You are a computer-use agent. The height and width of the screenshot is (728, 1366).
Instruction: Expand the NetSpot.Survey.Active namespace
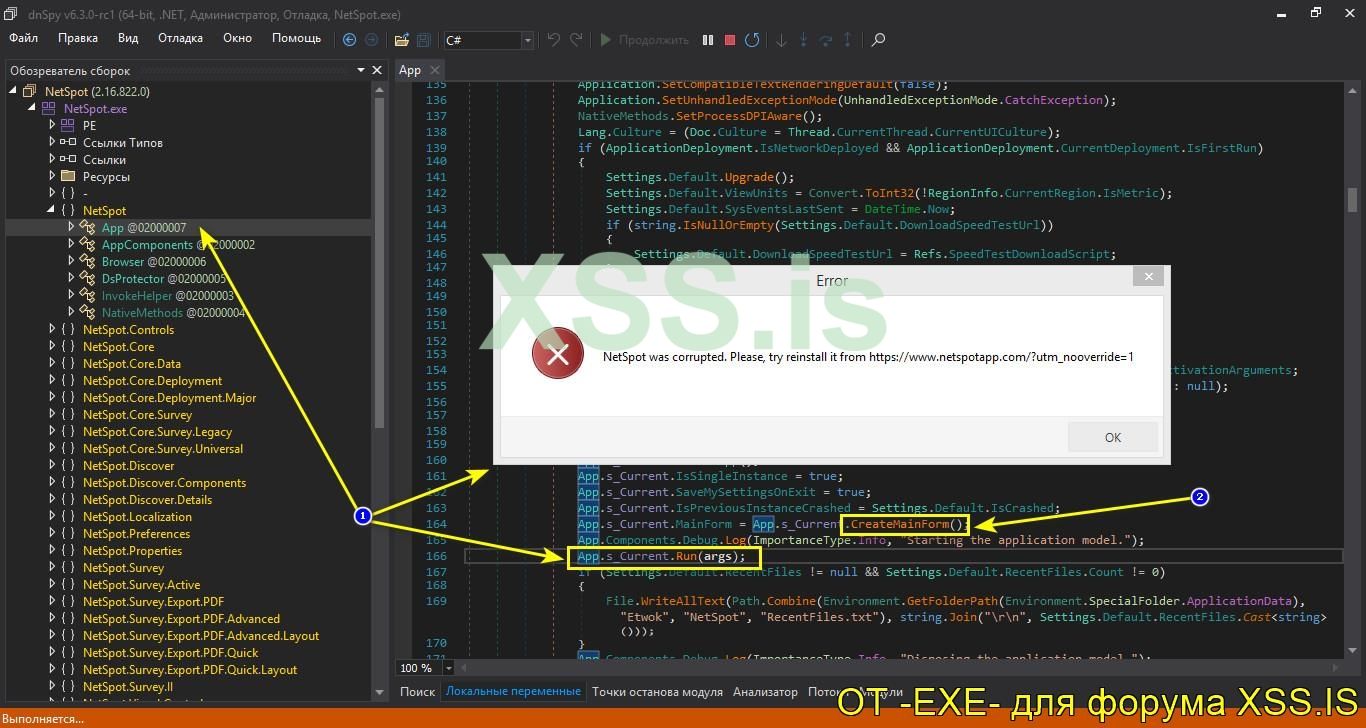52,584
